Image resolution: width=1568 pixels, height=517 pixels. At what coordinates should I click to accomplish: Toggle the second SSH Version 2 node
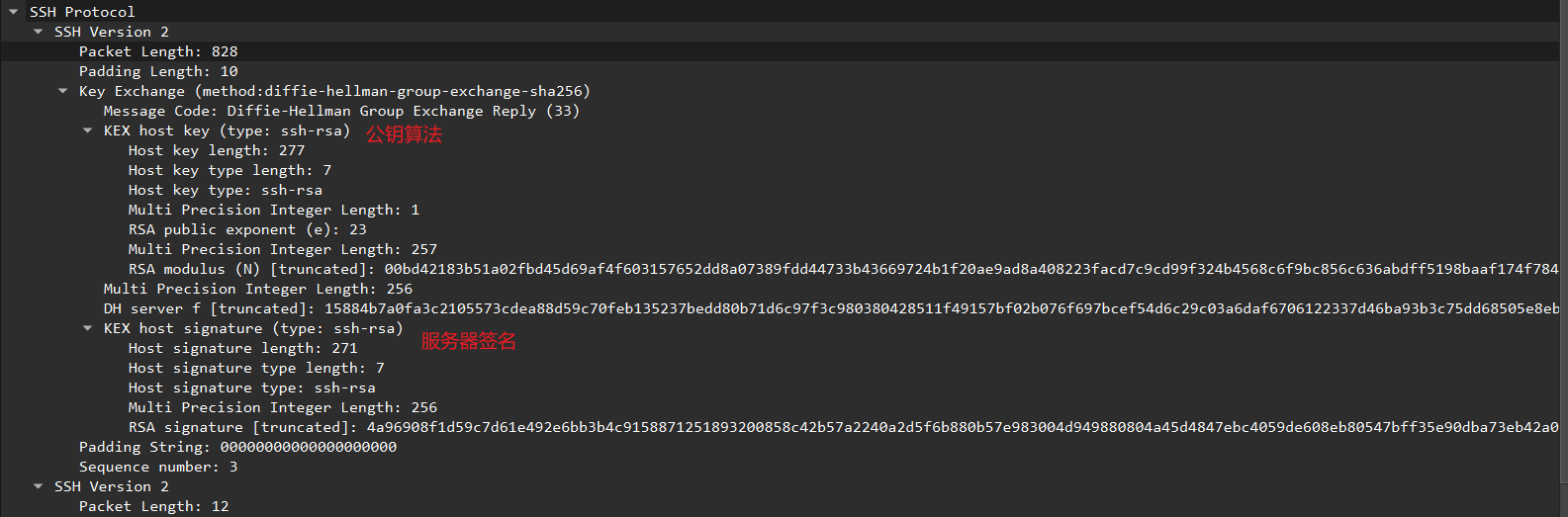[x=39, y=486]
